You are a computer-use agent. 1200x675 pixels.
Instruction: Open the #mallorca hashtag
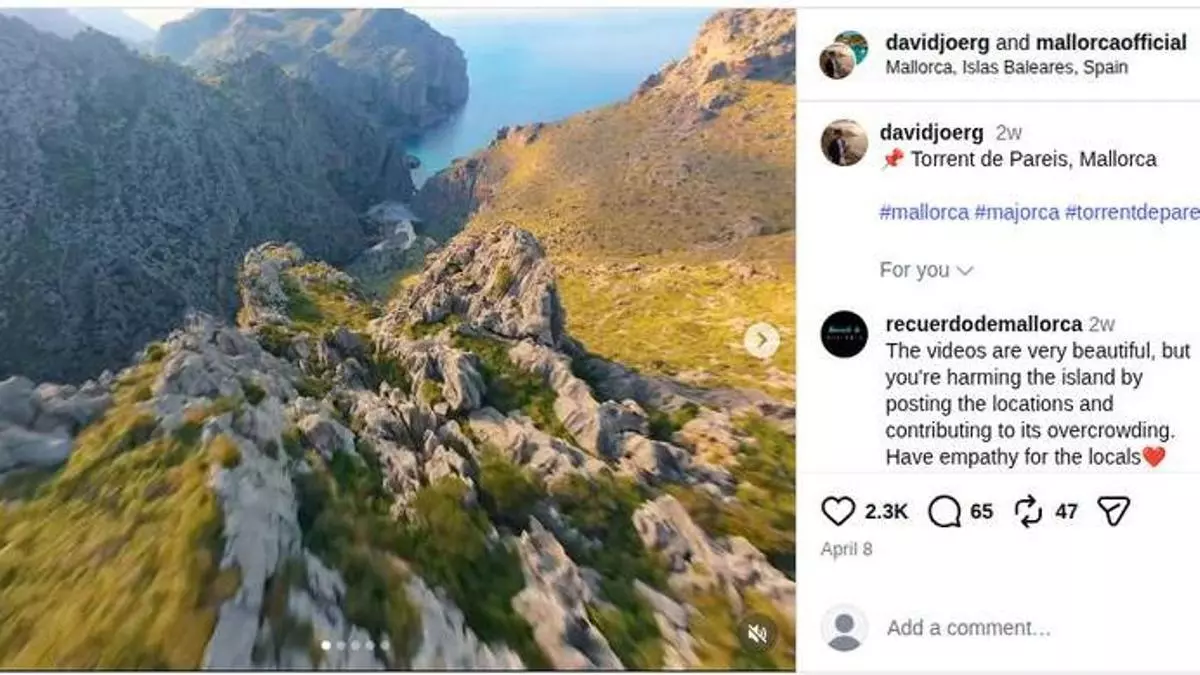[924, 212]
